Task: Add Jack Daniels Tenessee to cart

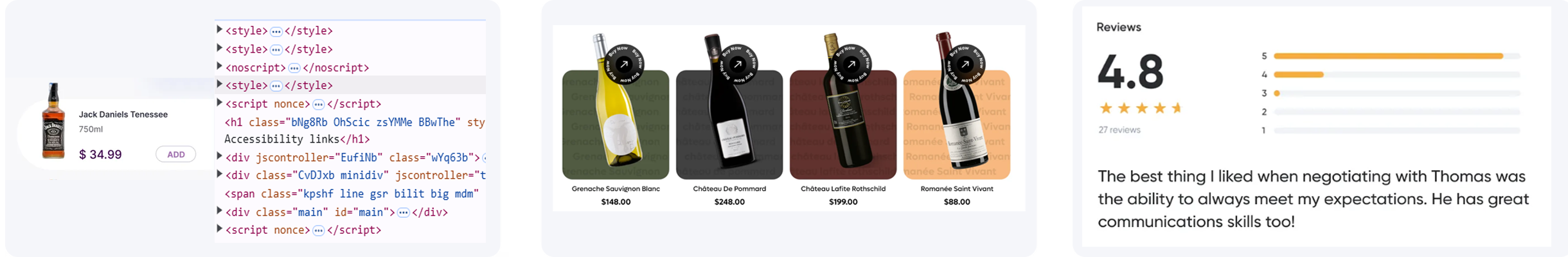Action: point(176,154)
